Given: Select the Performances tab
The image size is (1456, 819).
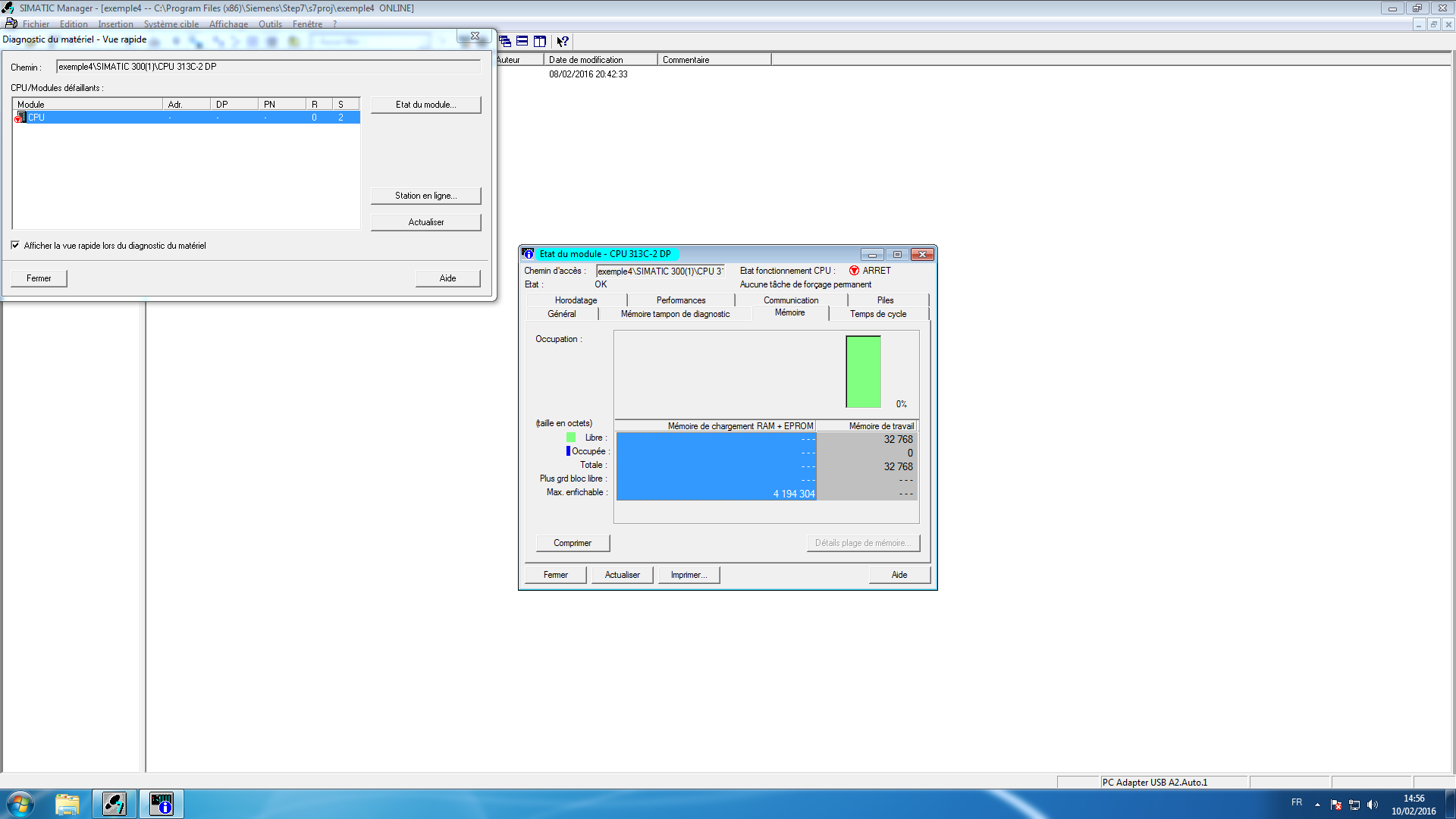Looking at the screenshot, I should click(x=681, y=300).
